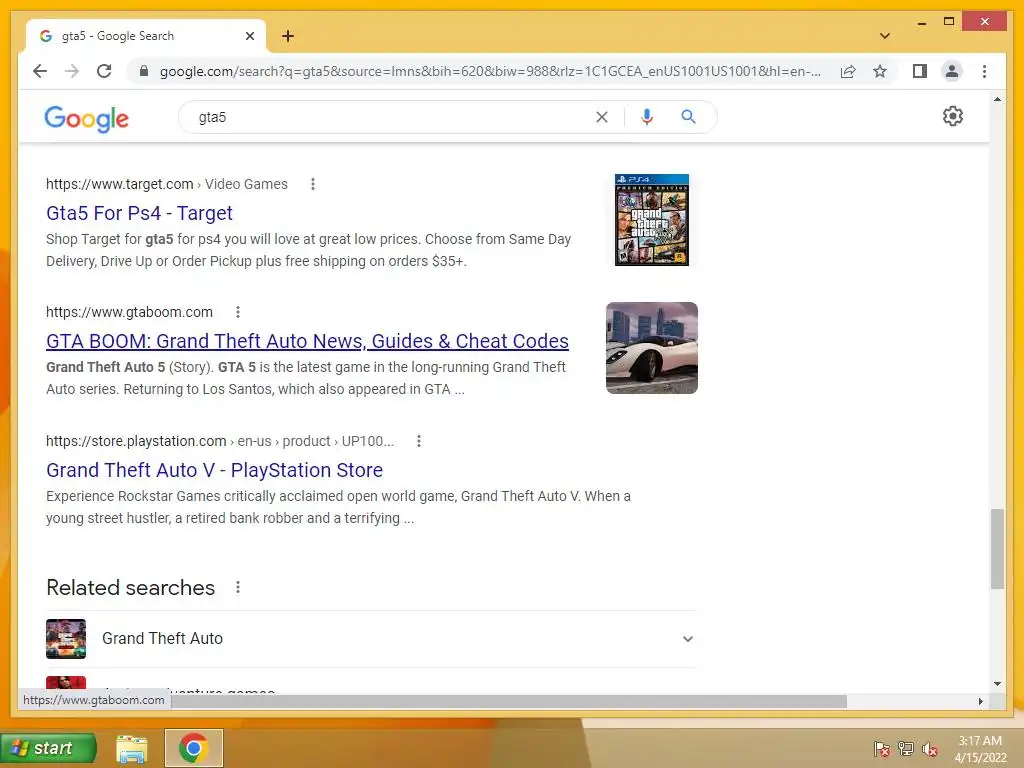Bookmark this page with the star icon
The height and width of the screenshot is (768, 1024).
pyautogui.click(x=880, y=71)
